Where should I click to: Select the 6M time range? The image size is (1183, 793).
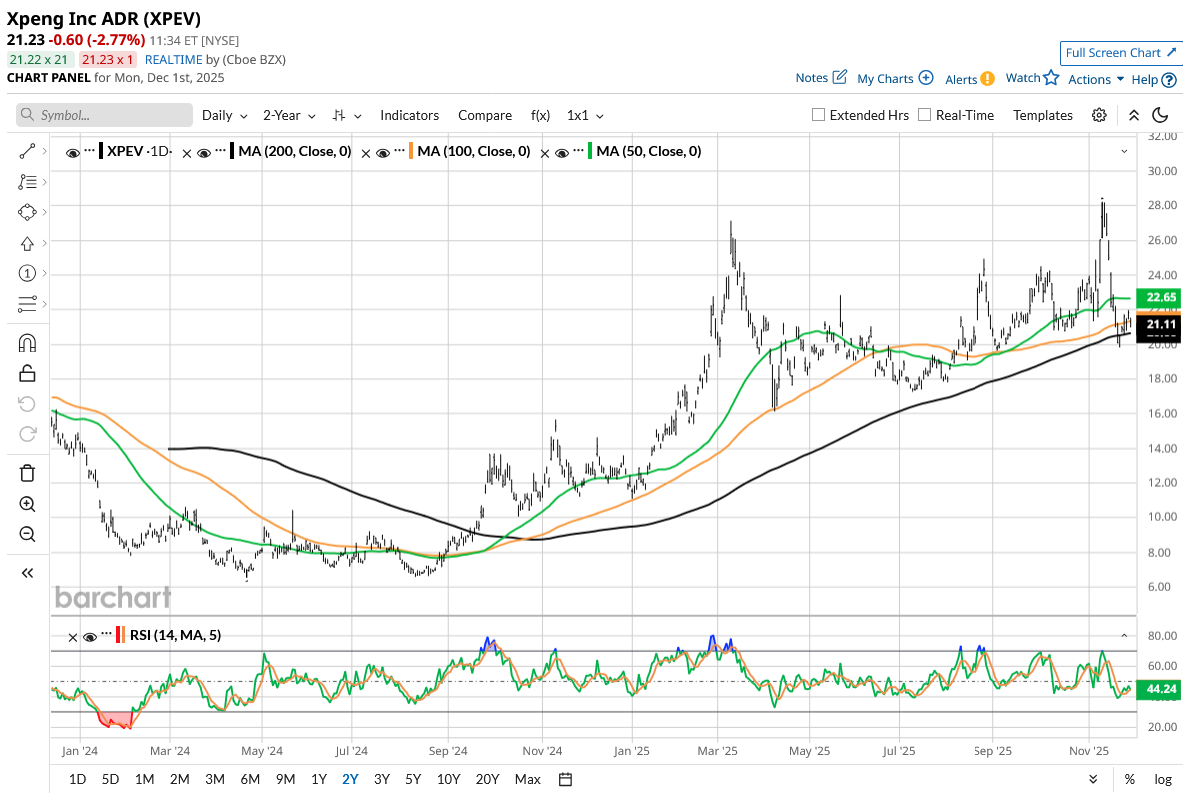click(249, 779)
